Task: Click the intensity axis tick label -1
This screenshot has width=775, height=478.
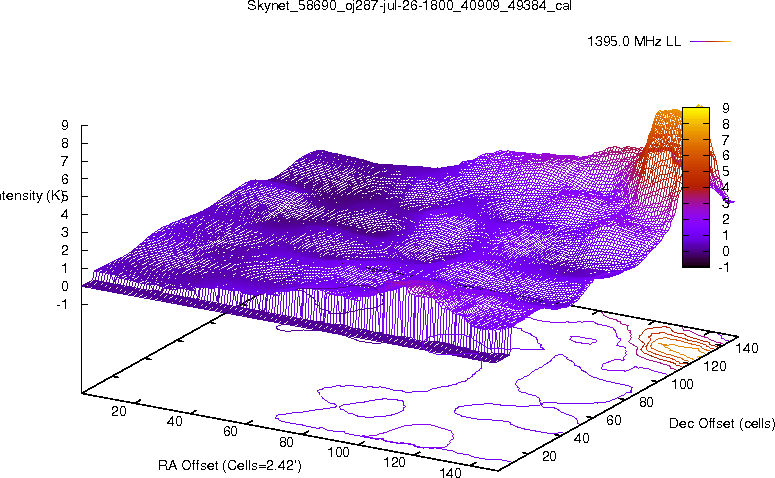Action: point(62,304)
